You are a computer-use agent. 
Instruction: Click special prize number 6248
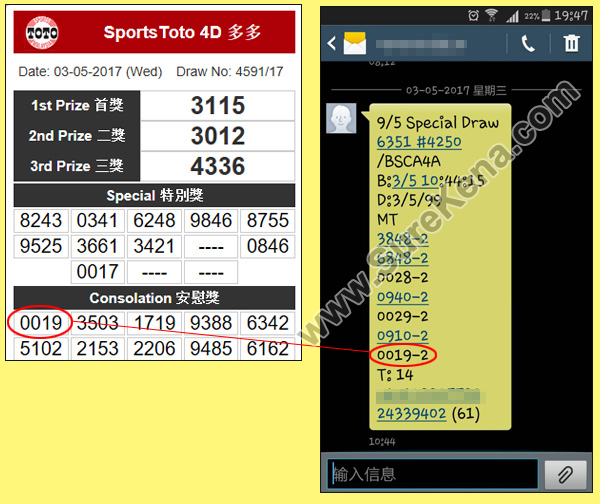154,220
